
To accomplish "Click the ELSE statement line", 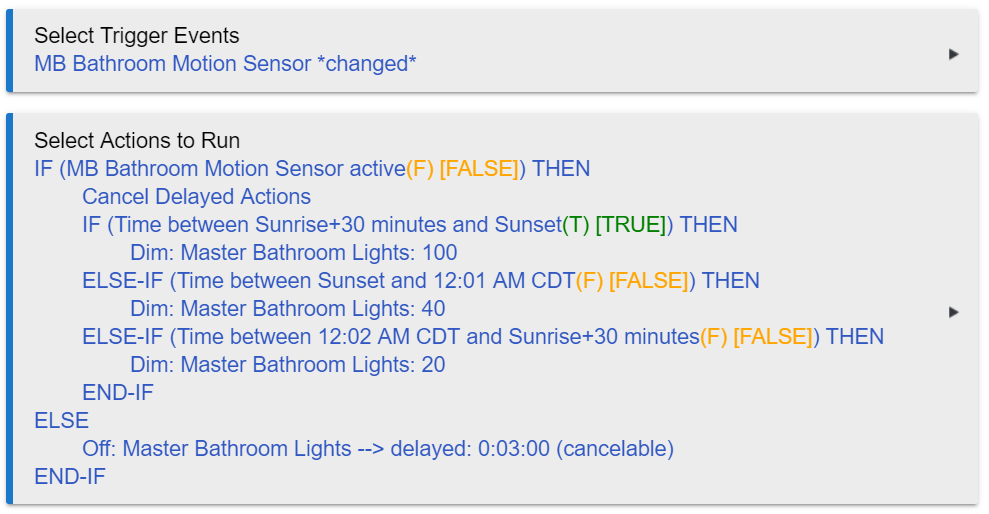I will click(x=61, y=421).
